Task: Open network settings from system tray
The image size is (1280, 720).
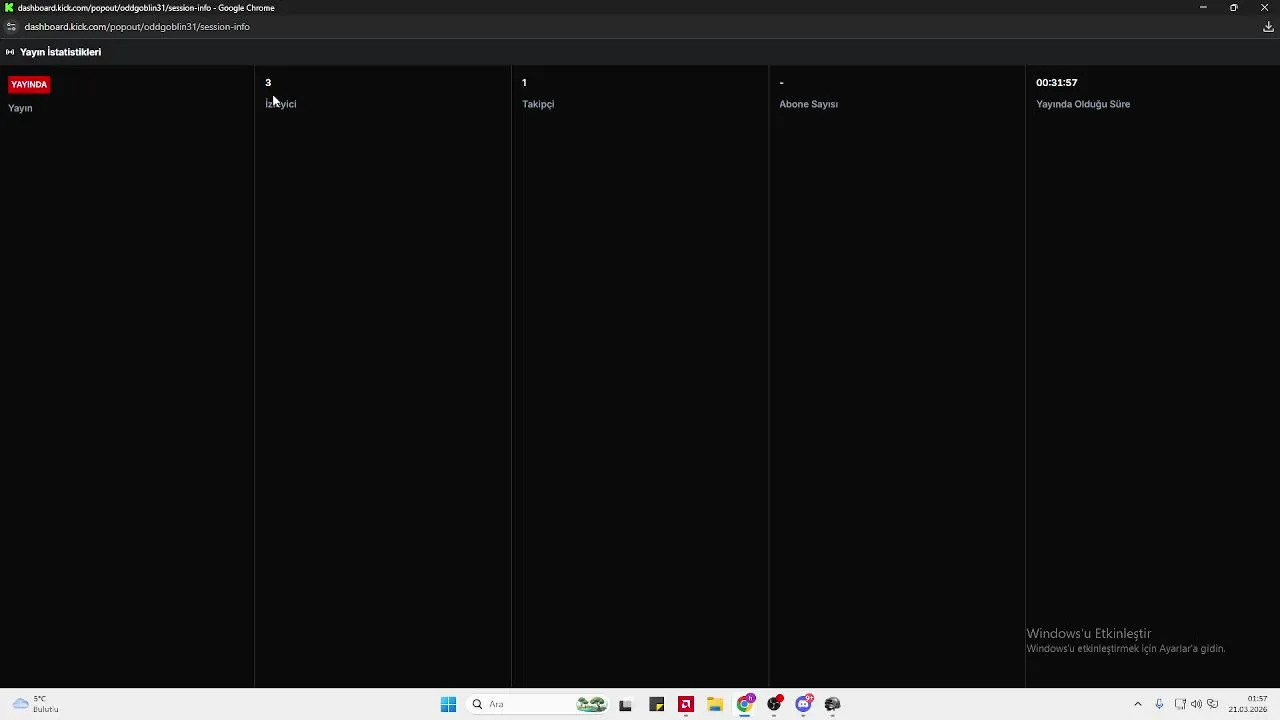Action: (1180, 704)
